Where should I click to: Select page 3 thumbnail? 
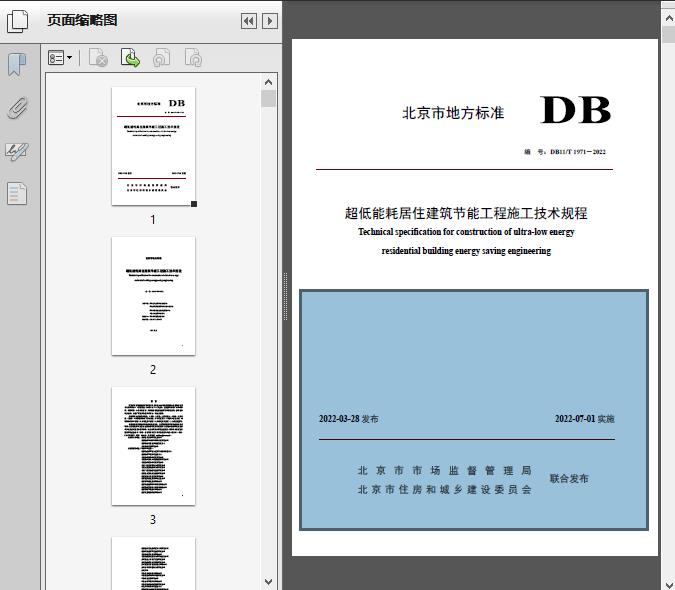(x=153, y=446)
